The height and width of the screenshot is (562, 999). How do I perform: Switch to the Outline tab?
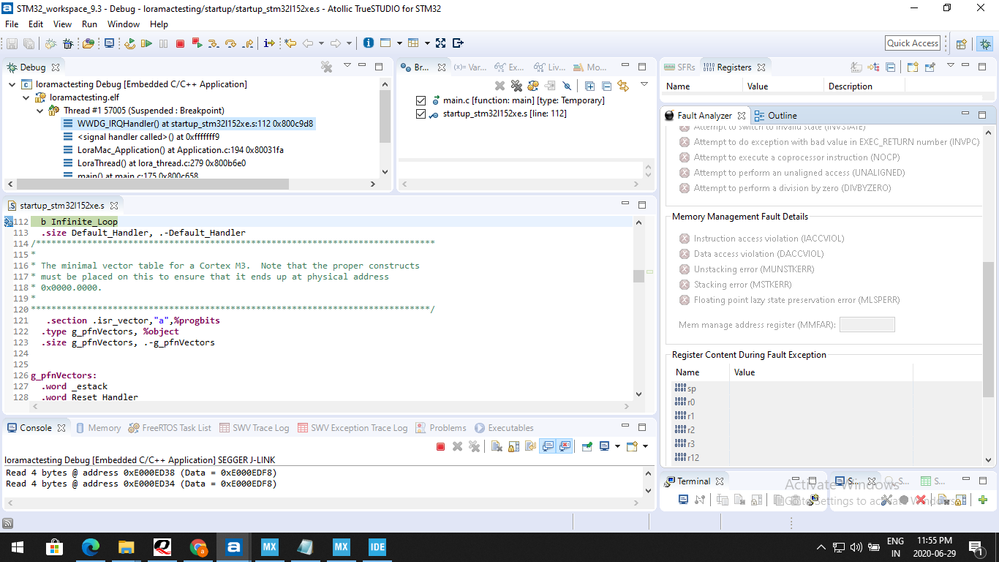click(x=775, y=115)
